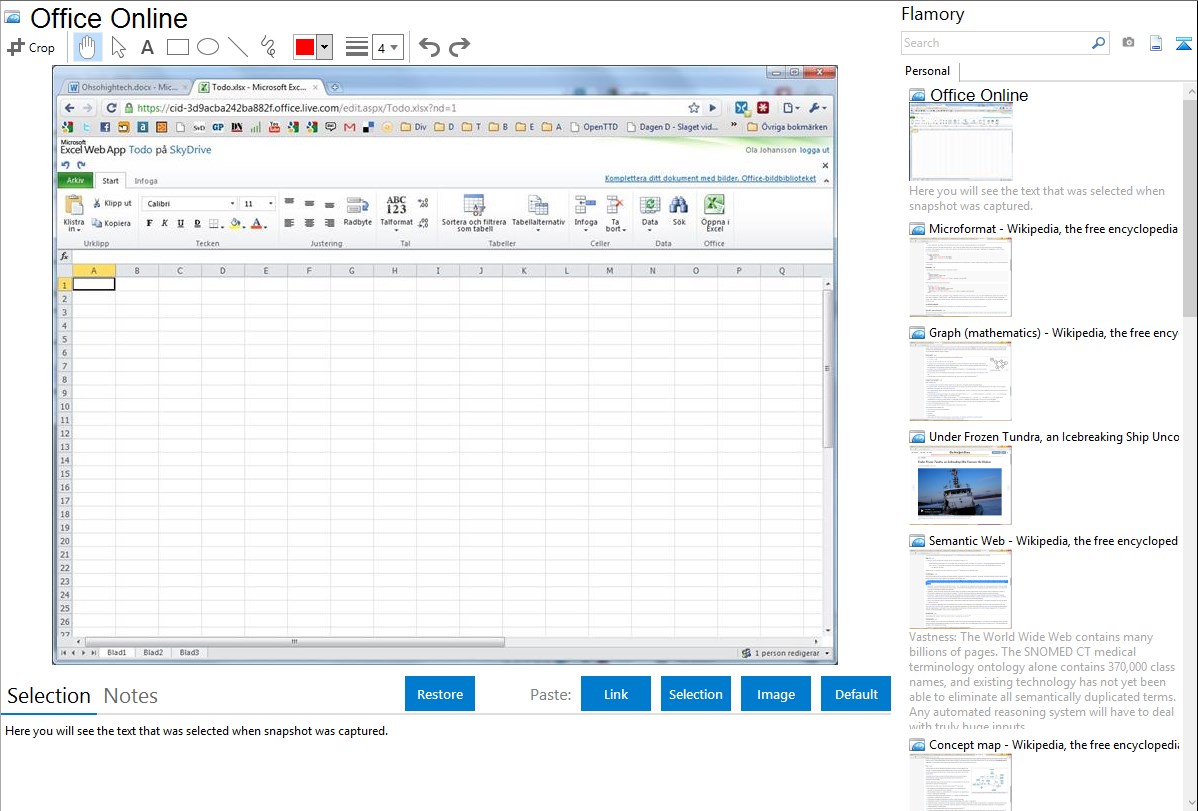Click the Paste Link button
This screenshot has width=1198, height=811.
616,694
